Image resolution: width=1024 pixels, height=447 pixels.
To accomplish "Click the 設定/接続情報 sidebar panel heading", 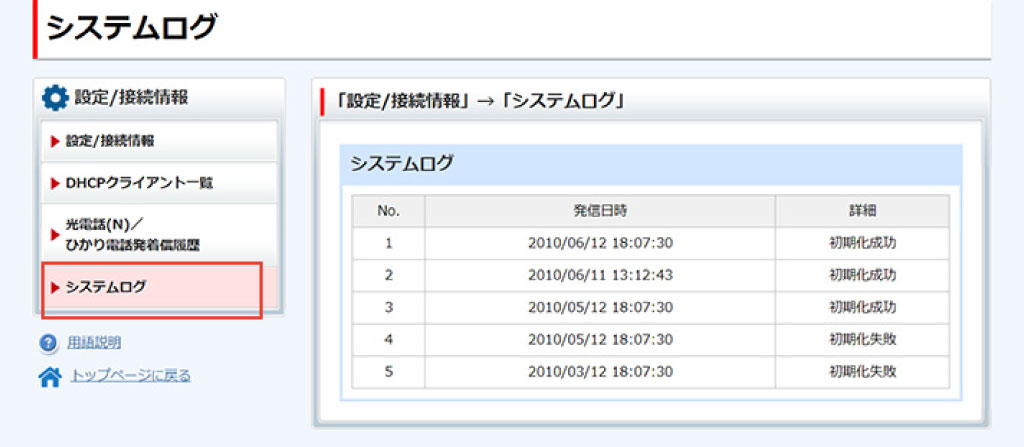I will (130, 98).
